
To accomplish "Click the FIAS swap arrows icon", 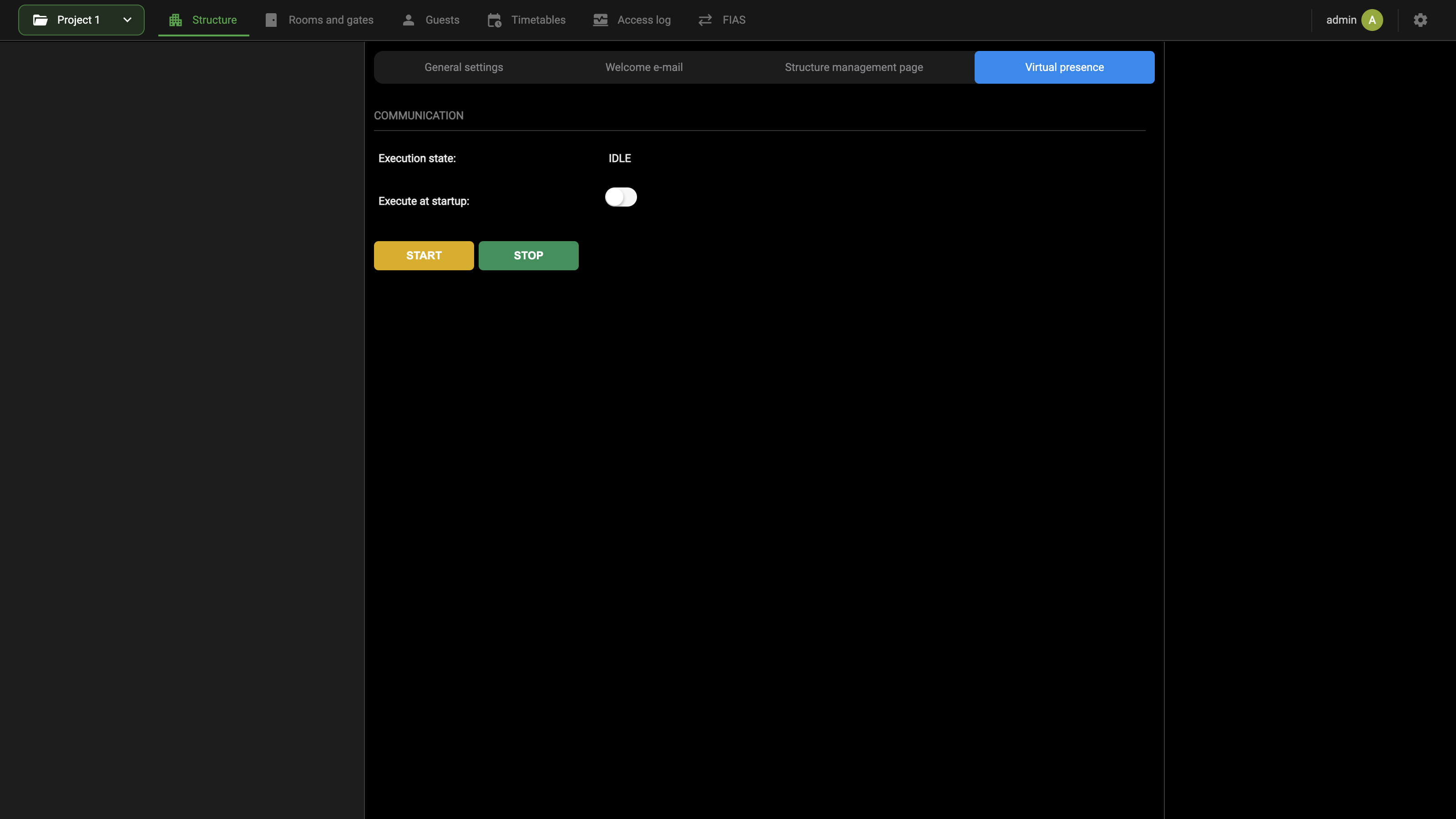I will [705, 20].
